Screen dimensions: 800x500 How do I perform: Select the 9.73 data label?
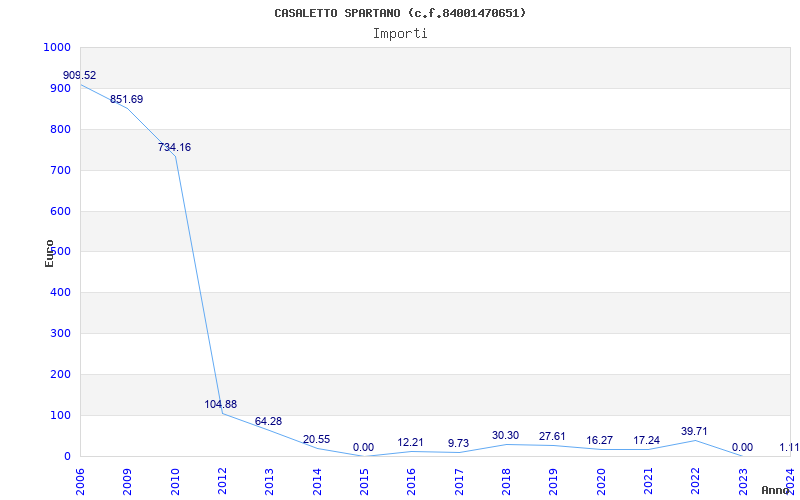pos(458,443)
